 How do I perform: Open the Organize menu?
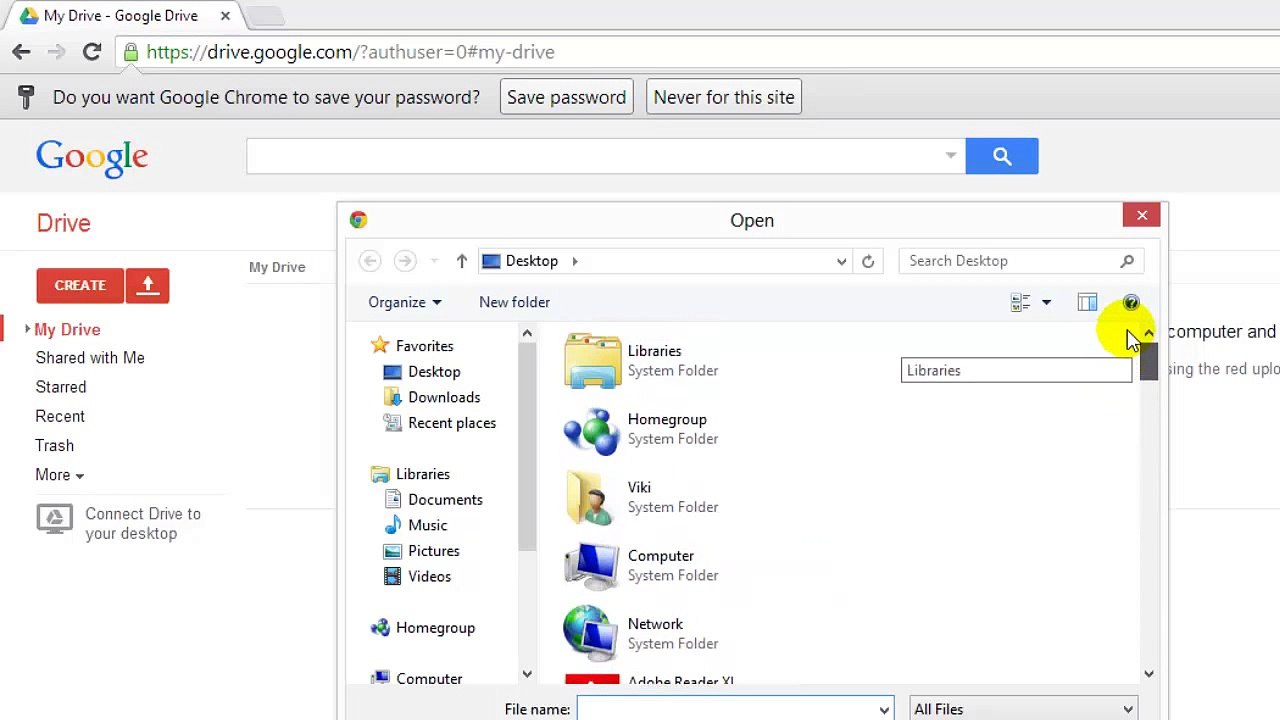tap(405, 302)
